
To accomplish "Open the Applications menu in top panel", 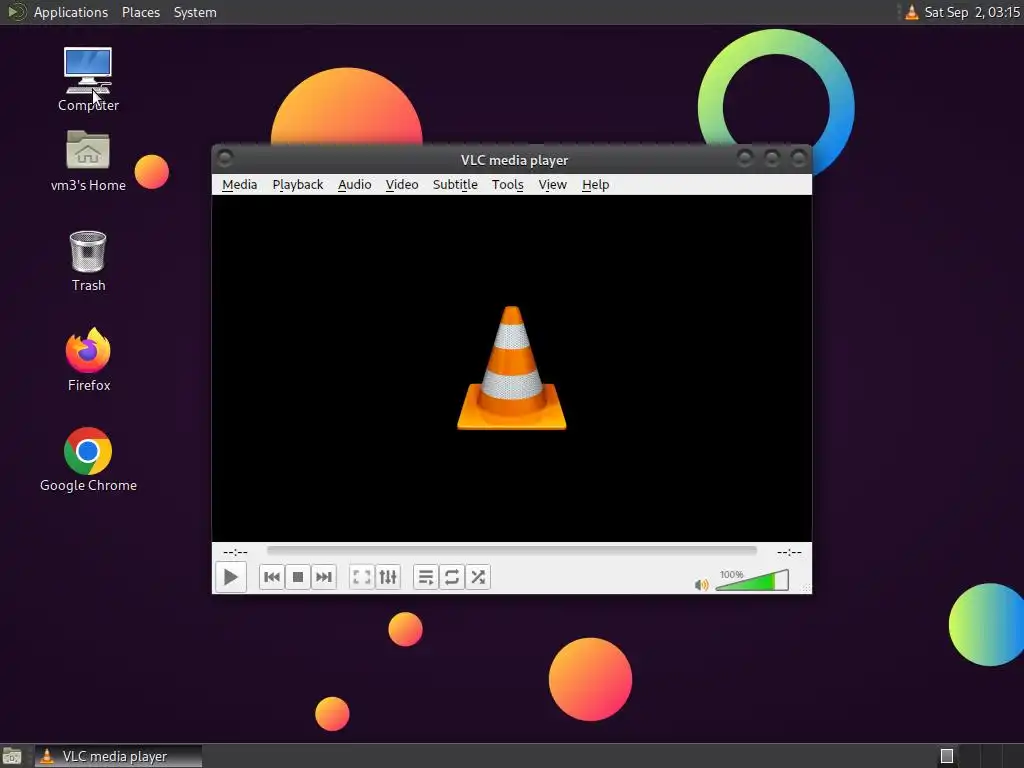I will (x=71, y=12).
